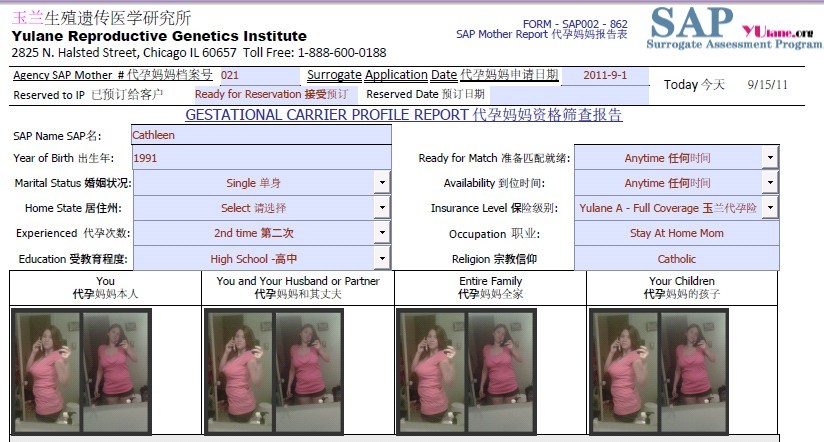Open the photo under the Your Children column
Viewport: 824px width, 442px height.
click(x=659, y=372)
